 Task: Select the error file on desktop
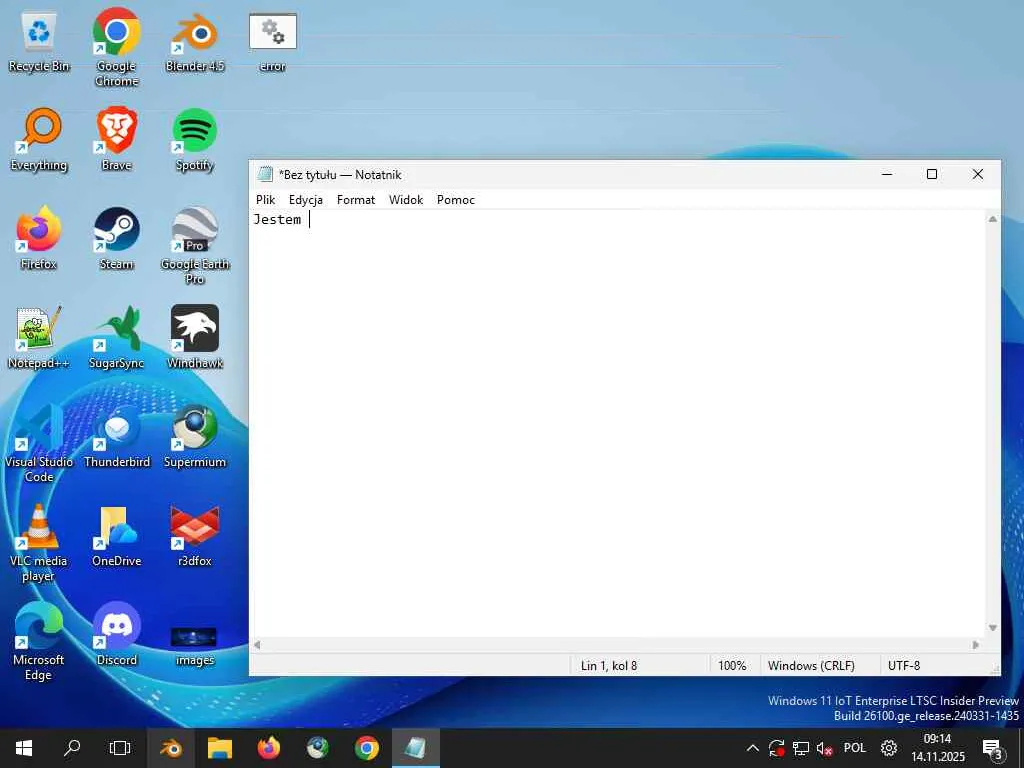point(272,42)
